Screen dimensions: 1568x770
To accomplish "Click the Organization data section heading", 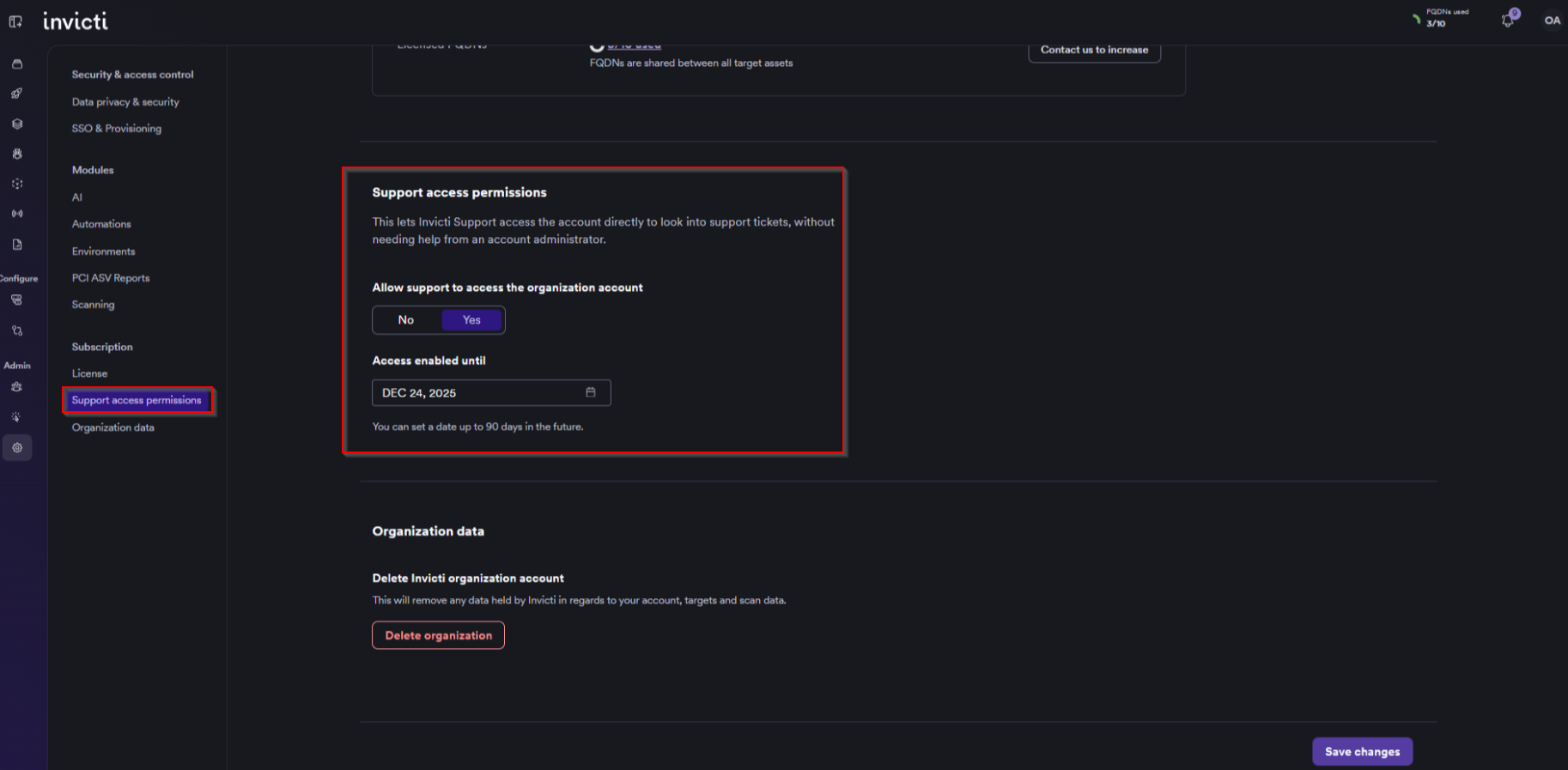I will coord(428,531).
